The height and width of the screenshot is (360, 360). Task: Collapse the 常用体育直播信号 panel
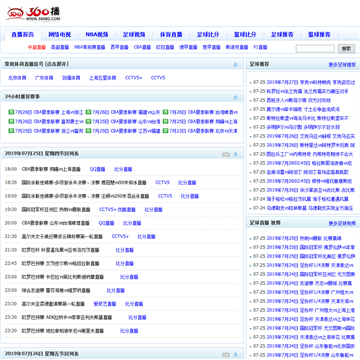click(x=236, y=65)
